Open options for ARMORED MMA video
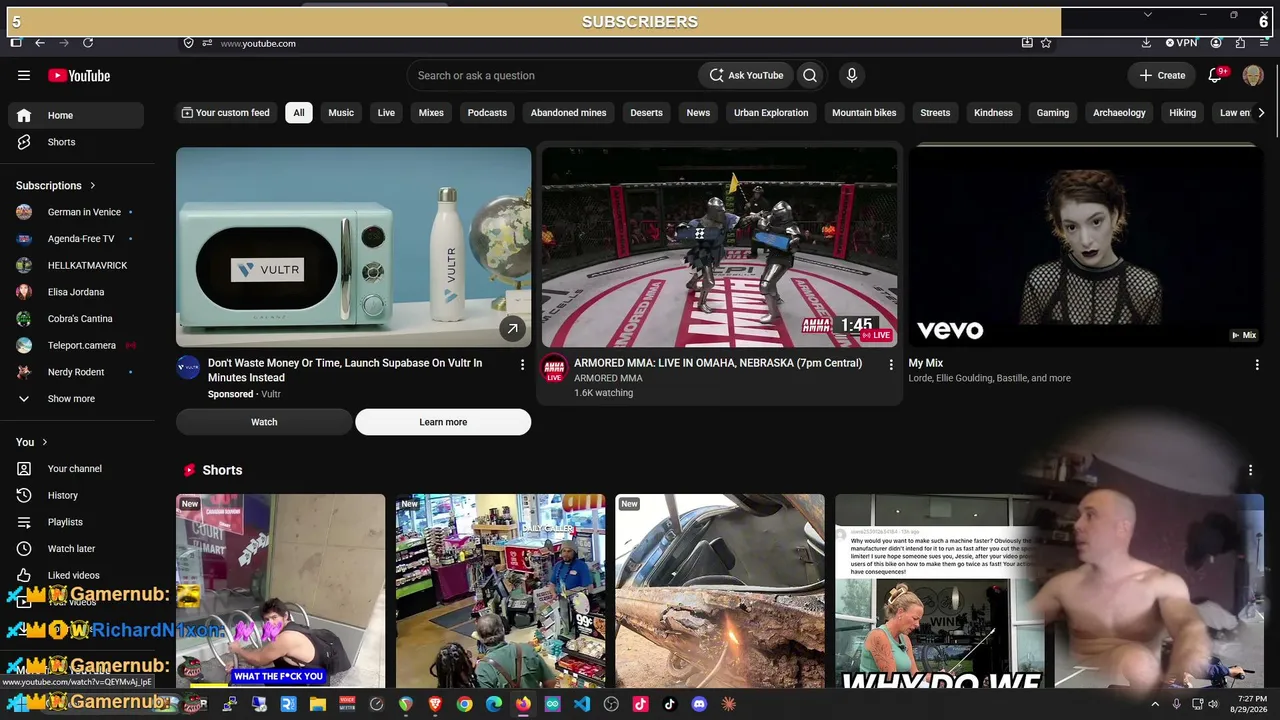This screenshot has height=720, width=1280. 891,365
